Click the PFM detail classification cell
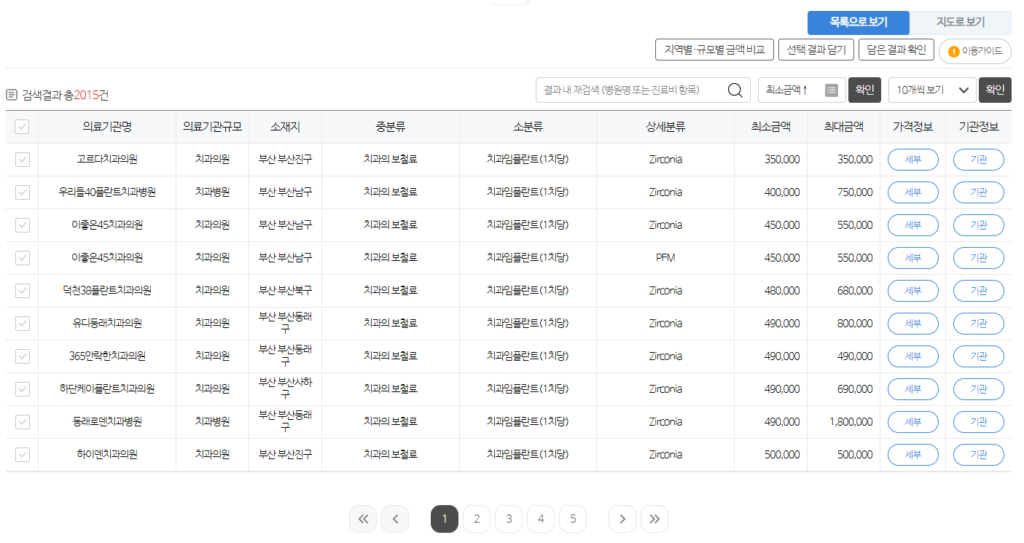Viewport: 1024px width, 543px height. click(665, 257)
